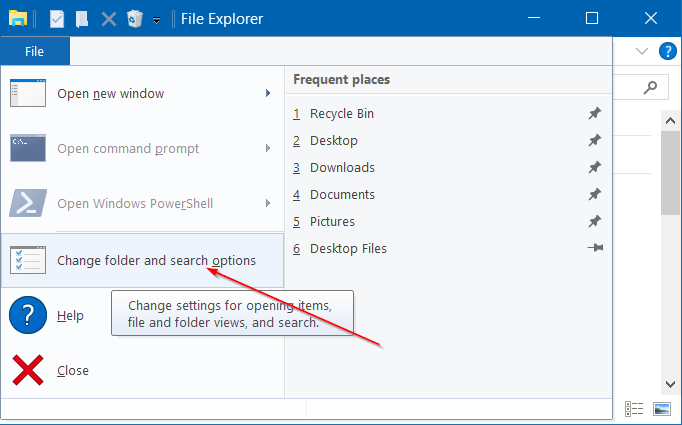Expand the Open Windows PowerShell submenu arrow
Viewport: 682px width, 425px height.
click(268, 203)
